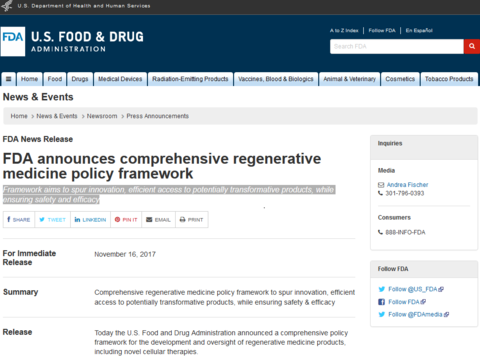The image size is (480, 360).
Task: Click Twitter bird icon beside Follow @US_FDA
Action: coord(382,289)
